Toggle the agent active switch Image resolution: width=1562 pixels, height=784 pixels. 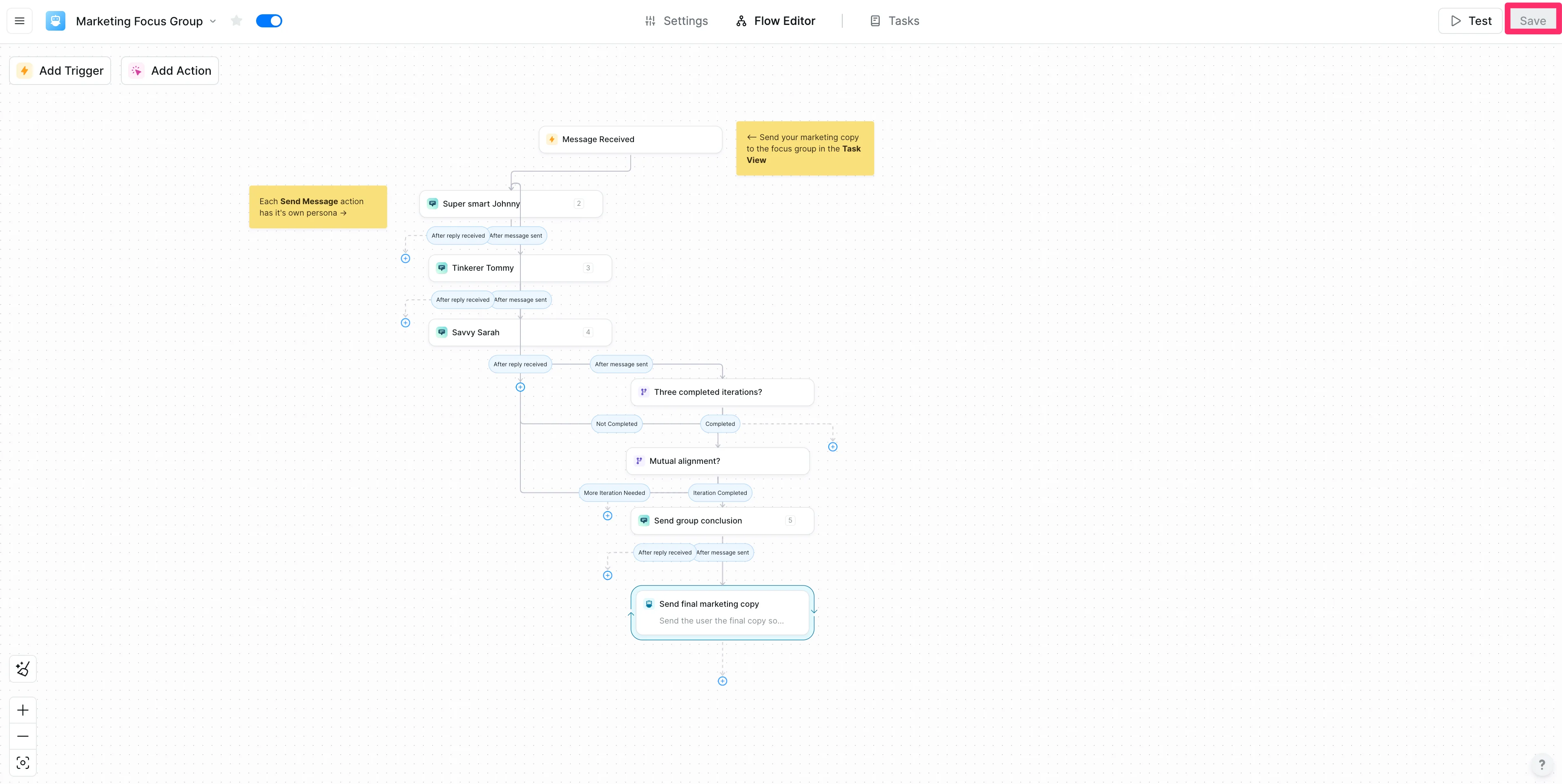pos(269,21)
